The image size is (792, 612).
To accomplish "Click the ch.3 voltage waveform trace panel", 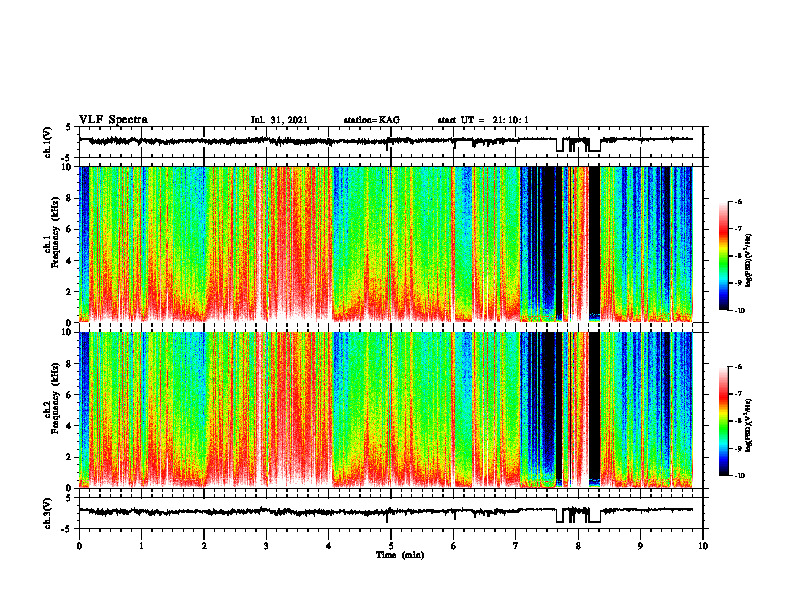I will pos(391,514).
